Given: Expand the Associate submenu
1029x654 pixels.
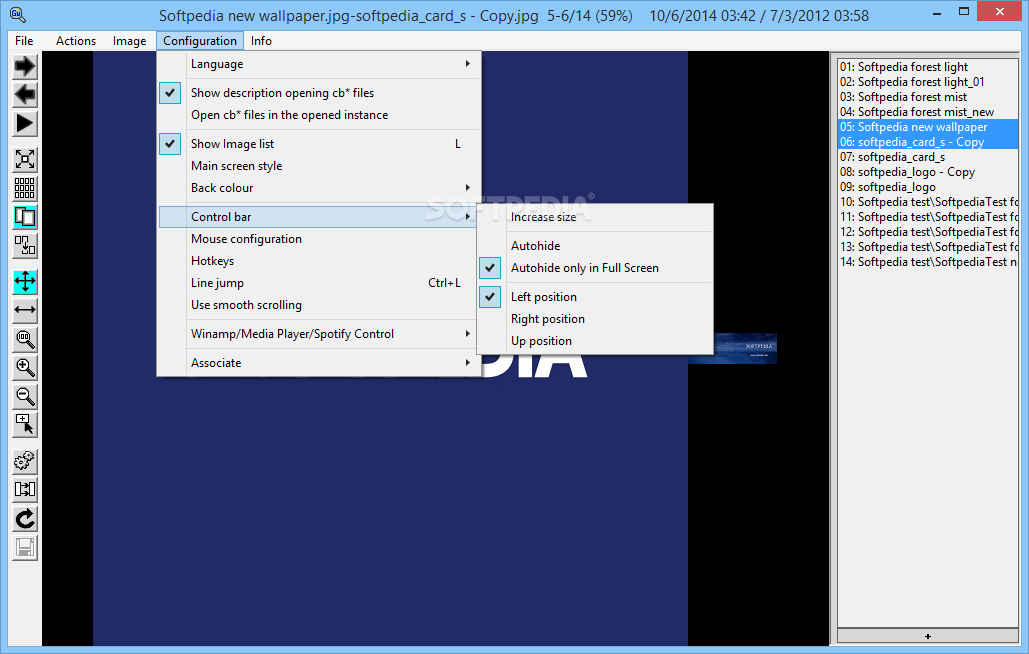Looking at the screenshot, I should 319,363.
